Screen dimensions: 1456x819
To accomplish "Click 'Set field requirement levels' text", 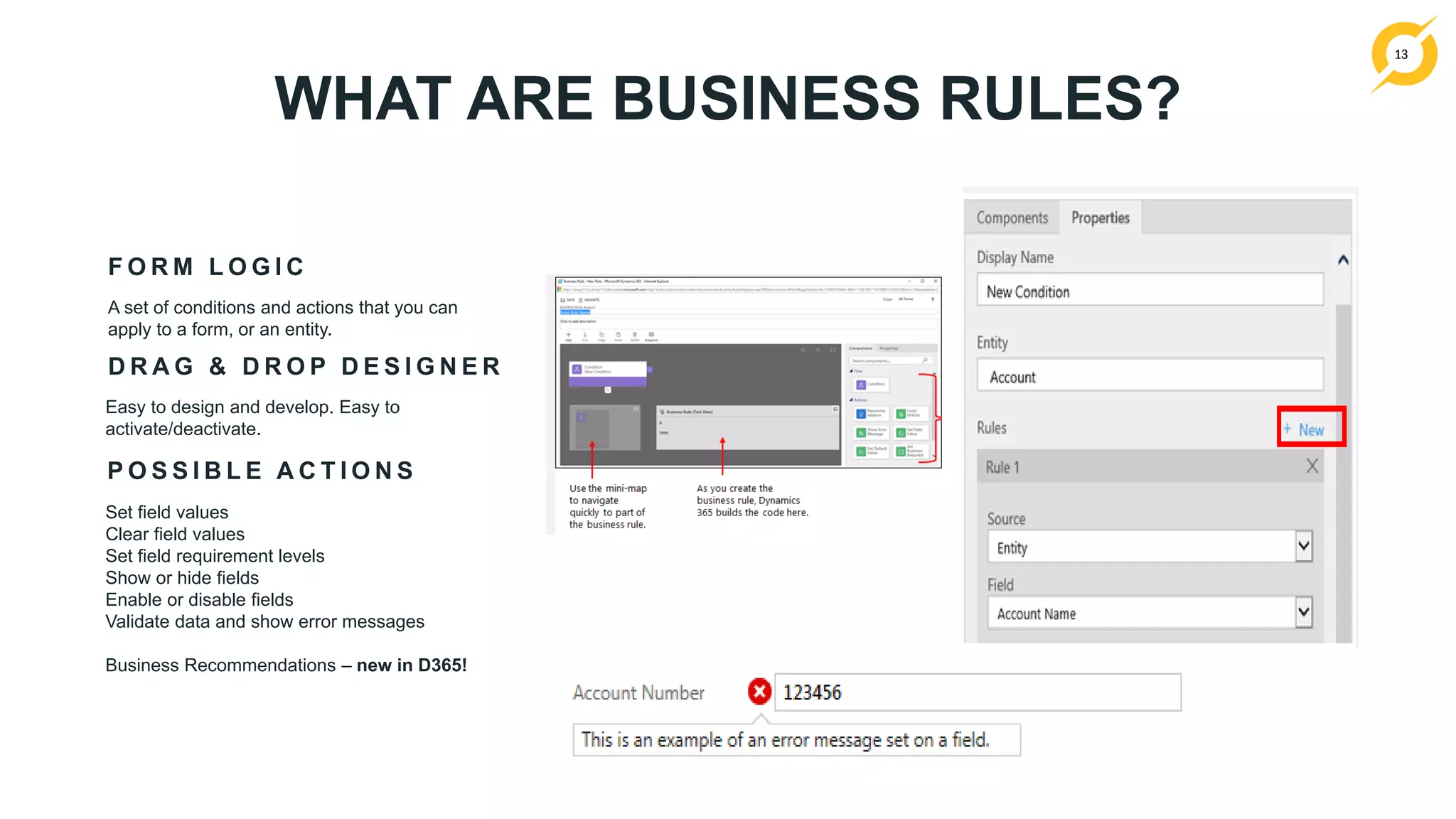I will 215,556.
